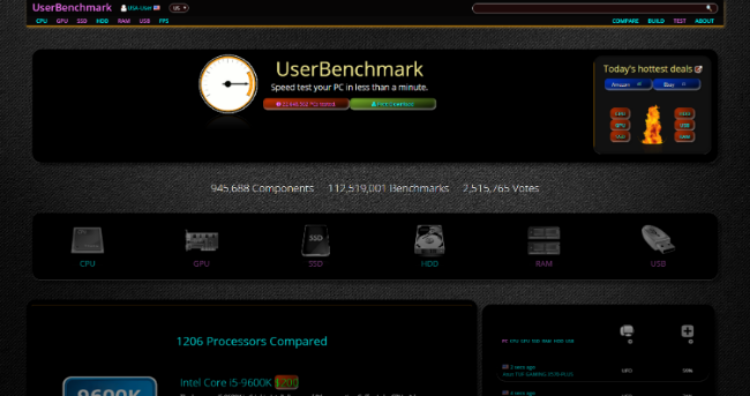Click the external link icon beside hottest deals

click(x=698, y=69)
